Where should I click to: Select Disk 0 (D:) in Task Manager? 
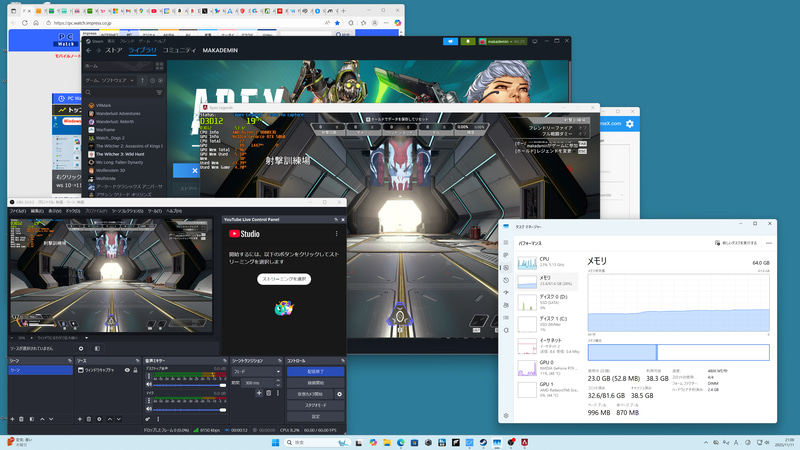click(547, 302)
